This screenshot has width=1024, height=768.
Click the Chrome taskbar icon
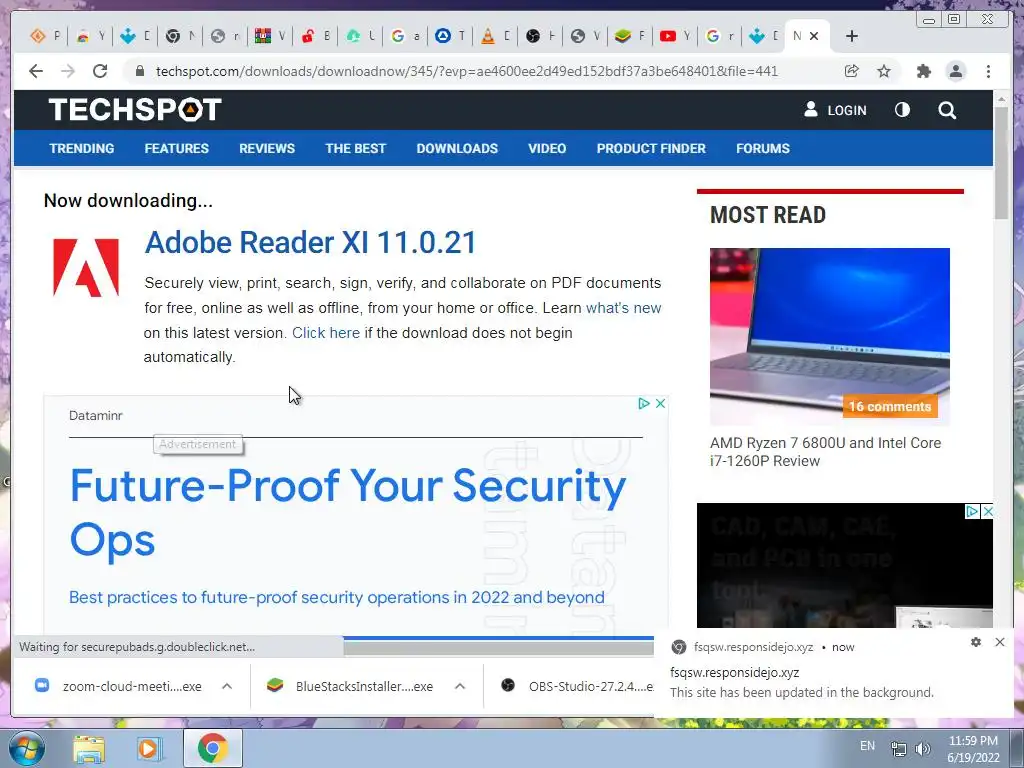(212, 748)
